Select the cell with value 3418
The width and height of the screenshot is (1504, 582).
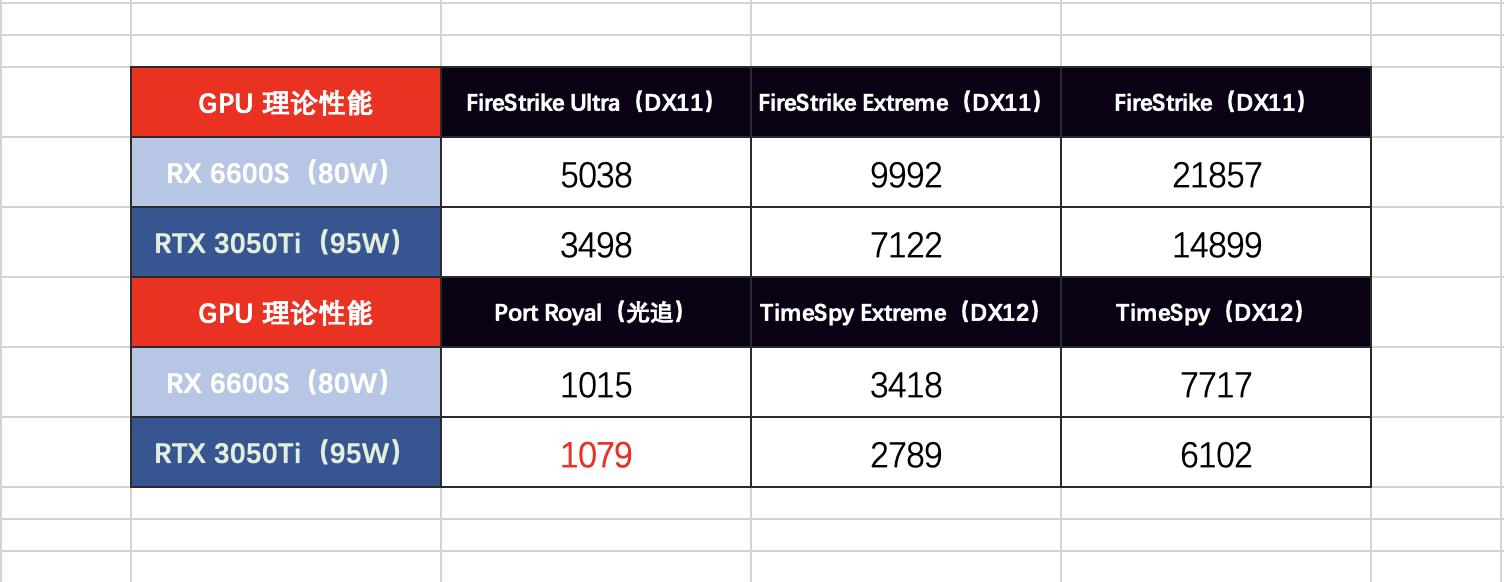pos(905,384)
